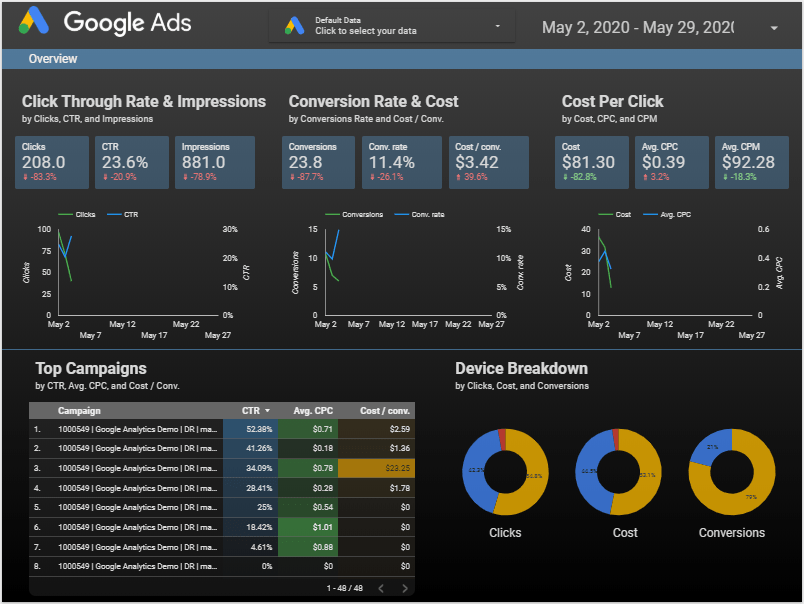Select campaign row 4 name

(137, 488)
